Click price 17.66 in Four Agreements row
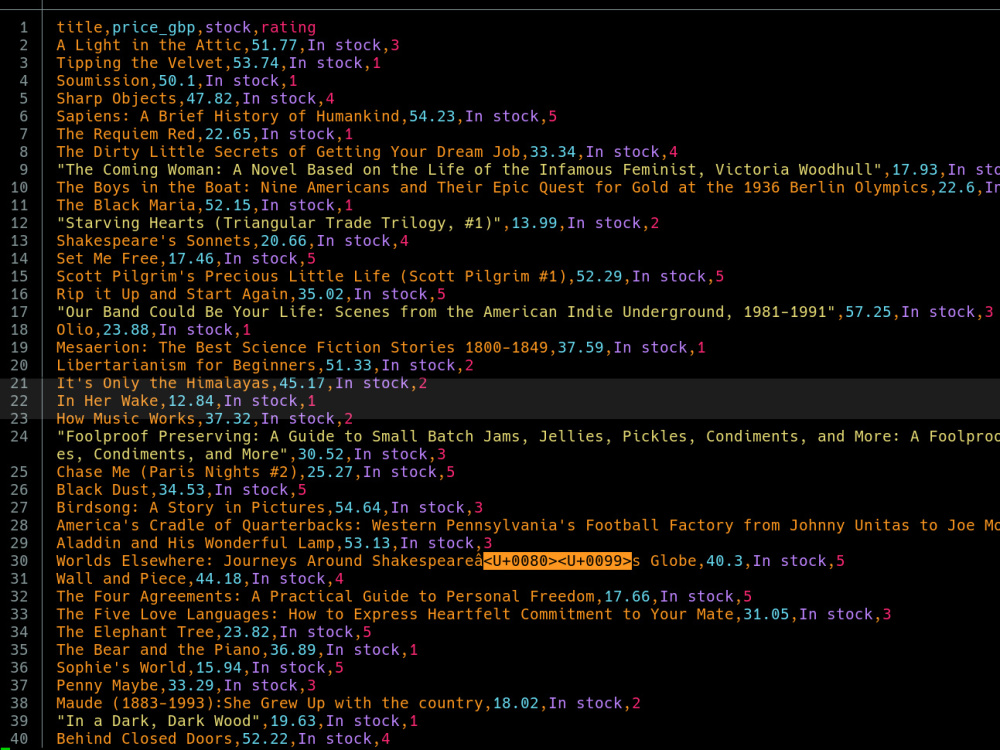Image resolution: width=1000 pixels, height=750 pixels. tap(628, 599)
